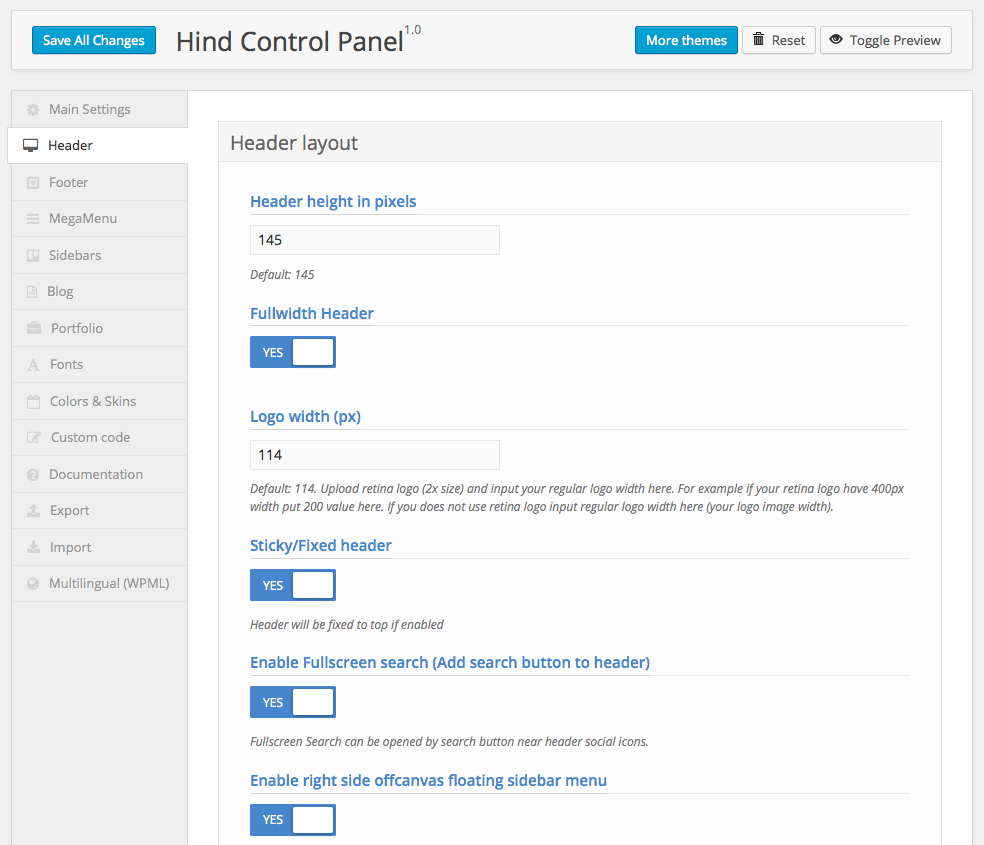Click the Header monitor icon in sidebar
The height and width of the screenshot is (845, 984).
[31, 146]
